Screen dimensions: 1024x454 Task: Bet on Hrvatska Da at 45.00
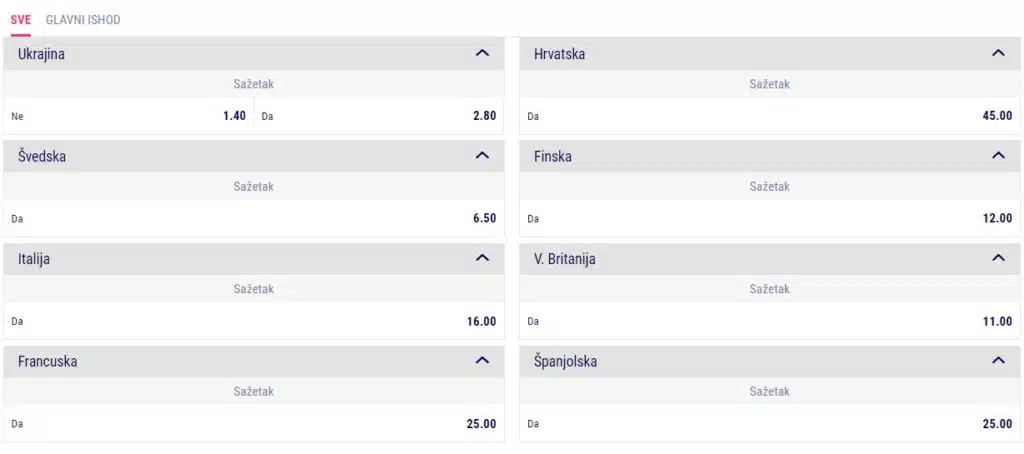[770, 116]
